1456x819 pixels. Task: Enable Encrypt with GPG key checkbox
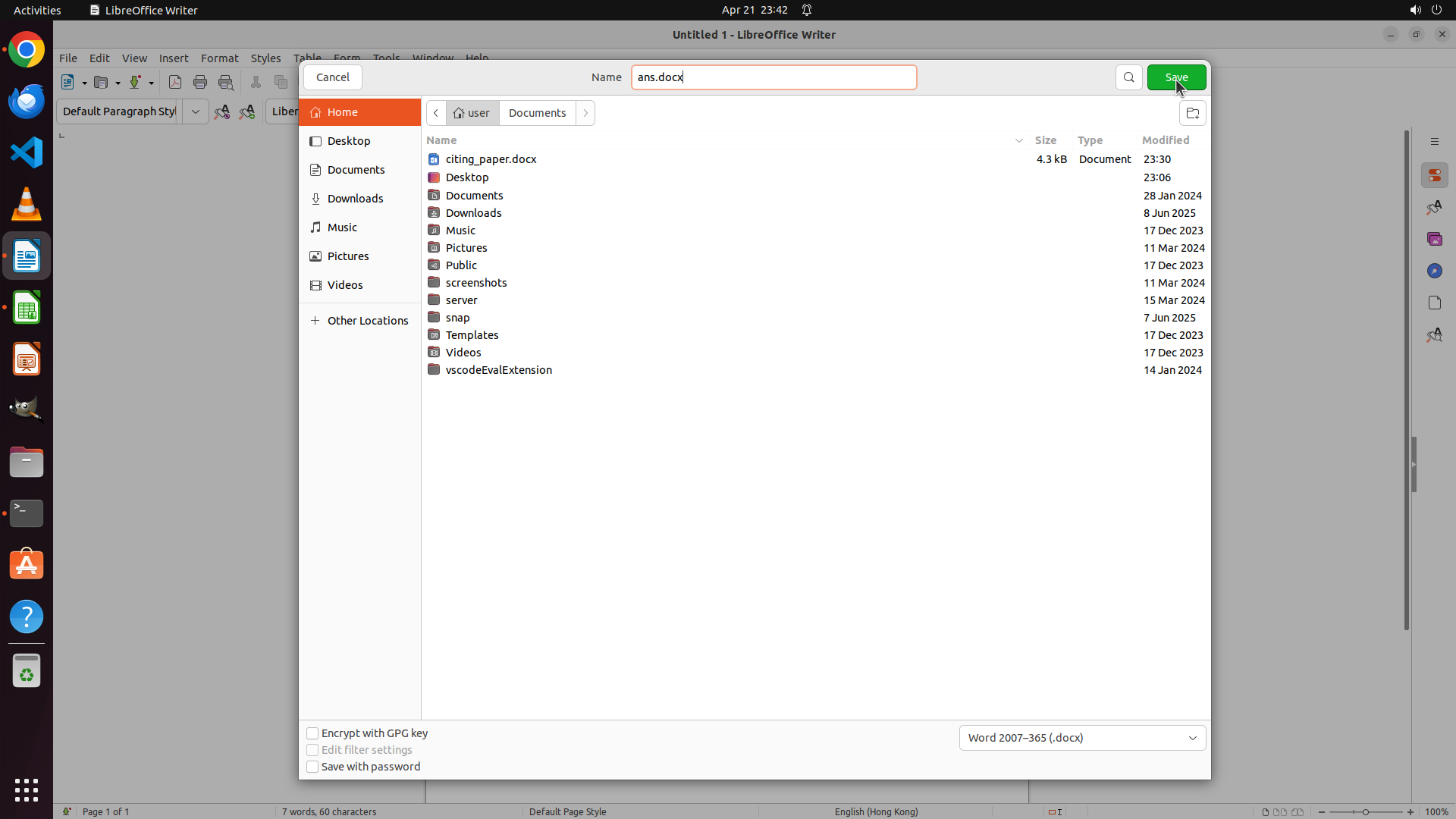[x=312, y=733]
